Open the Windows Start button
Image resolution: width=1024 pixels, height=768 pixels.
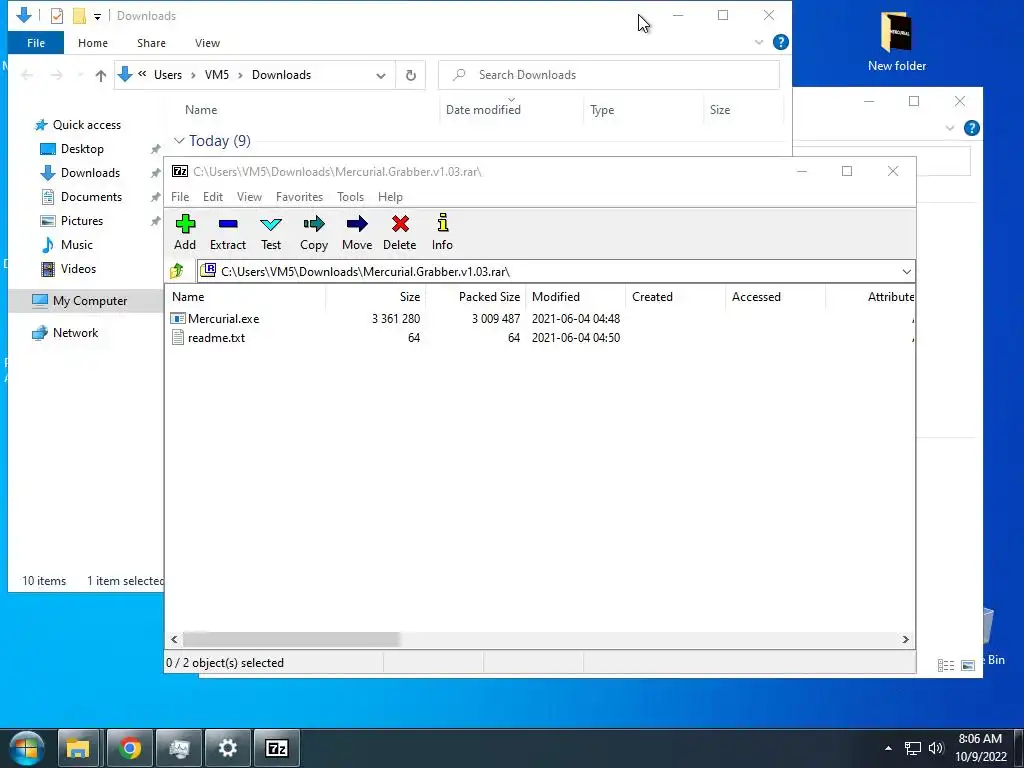coord(27,748)
